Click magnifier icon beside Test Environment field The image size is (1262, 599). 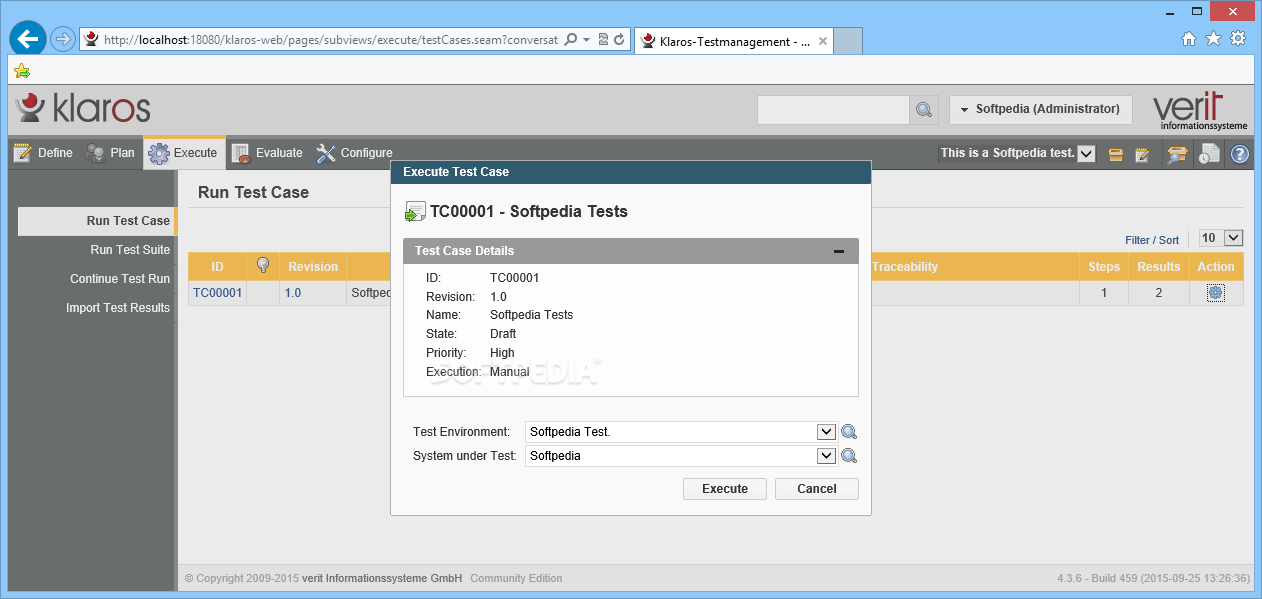[849, 432]
